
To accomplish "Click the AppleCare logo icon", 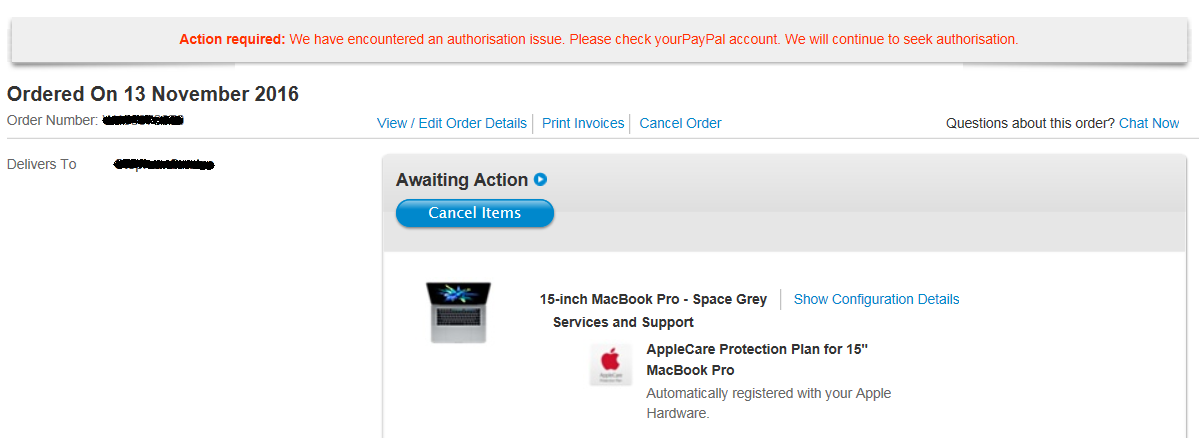I will point(610,364).
